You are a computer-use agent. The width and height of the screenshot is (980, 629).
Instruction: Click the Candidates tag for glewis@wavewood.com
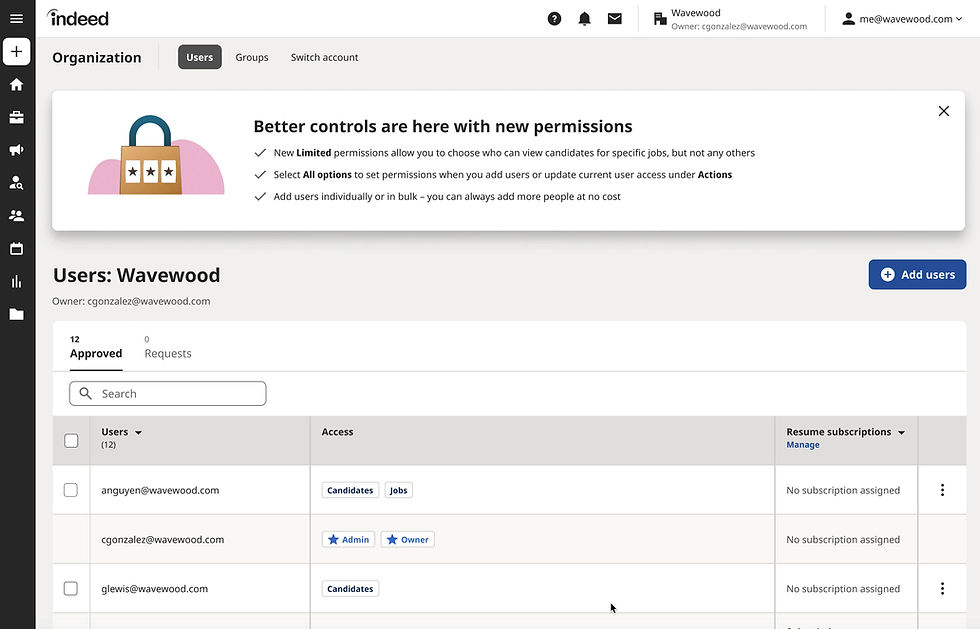(x=350, y=588)
